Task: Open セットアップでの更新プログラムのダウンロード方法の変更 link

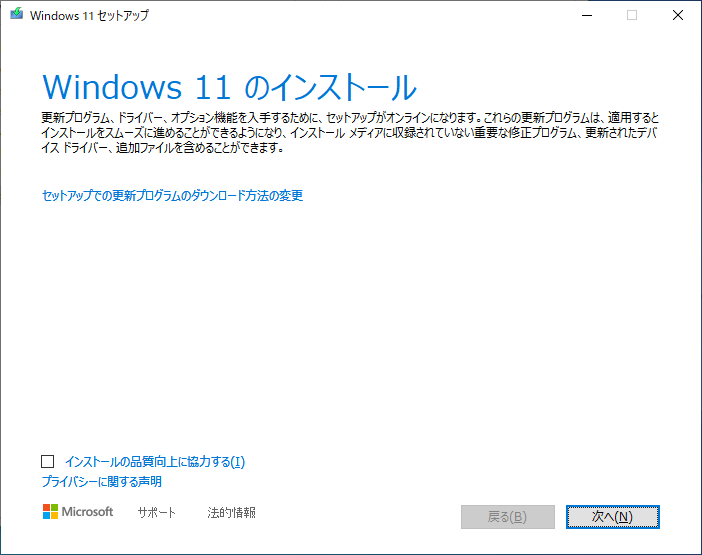Action: coord(172,196)
